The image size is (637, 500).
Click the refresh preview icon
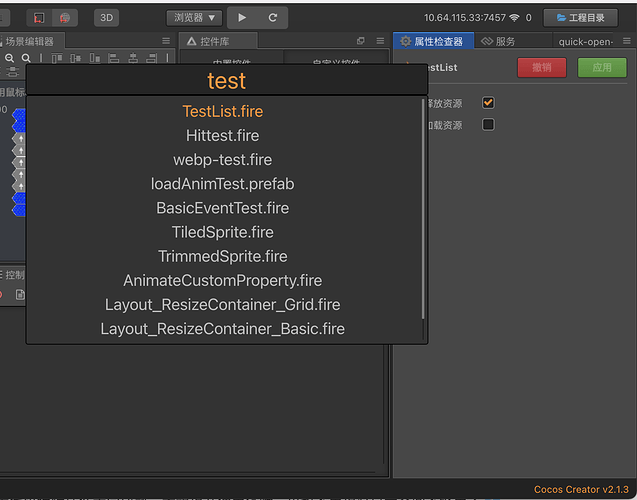(272, 17)
